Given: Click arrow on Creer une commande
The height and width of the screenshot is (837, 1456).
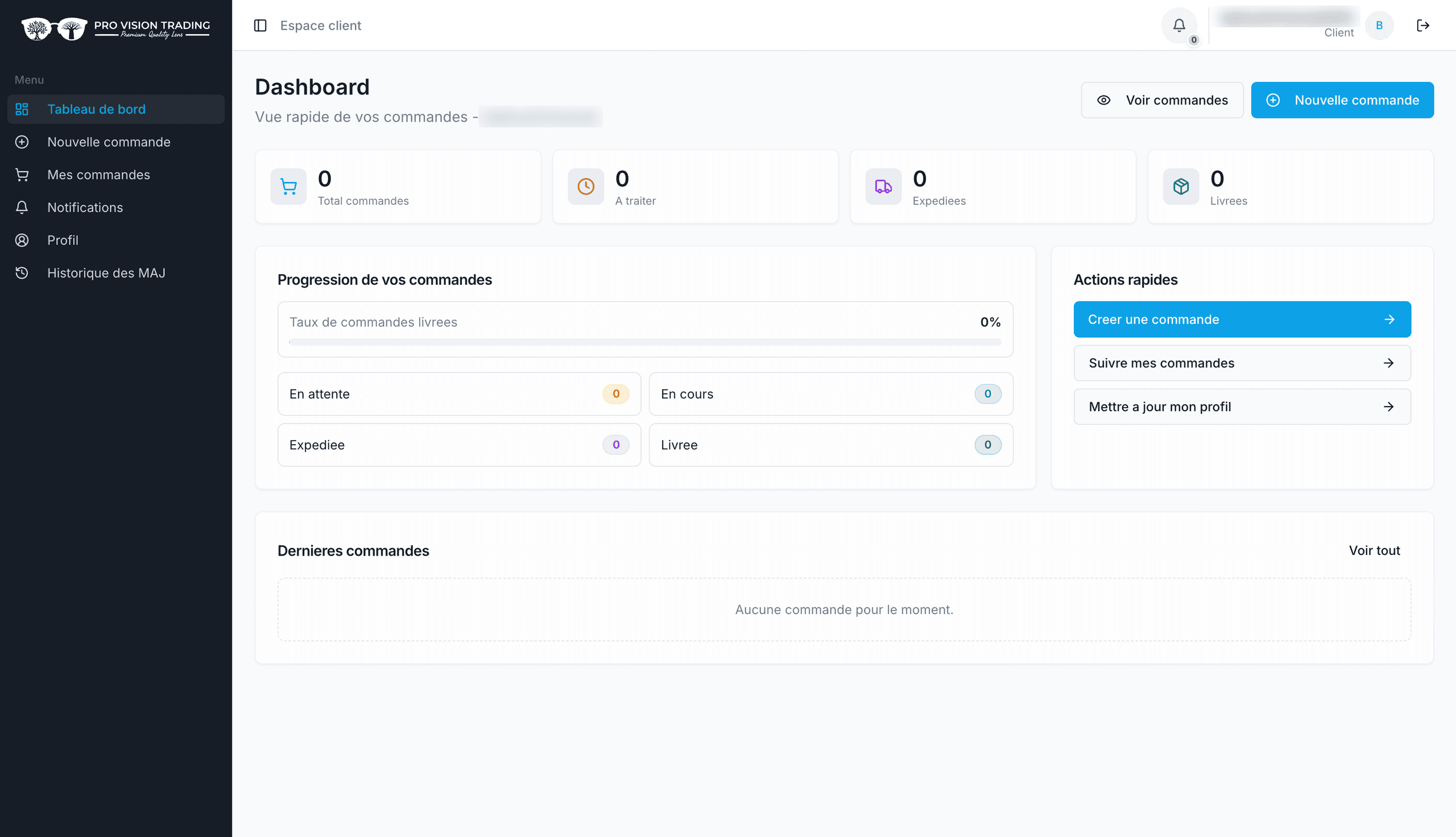Looking at the screenshot, I should (x=1389, y=320).
